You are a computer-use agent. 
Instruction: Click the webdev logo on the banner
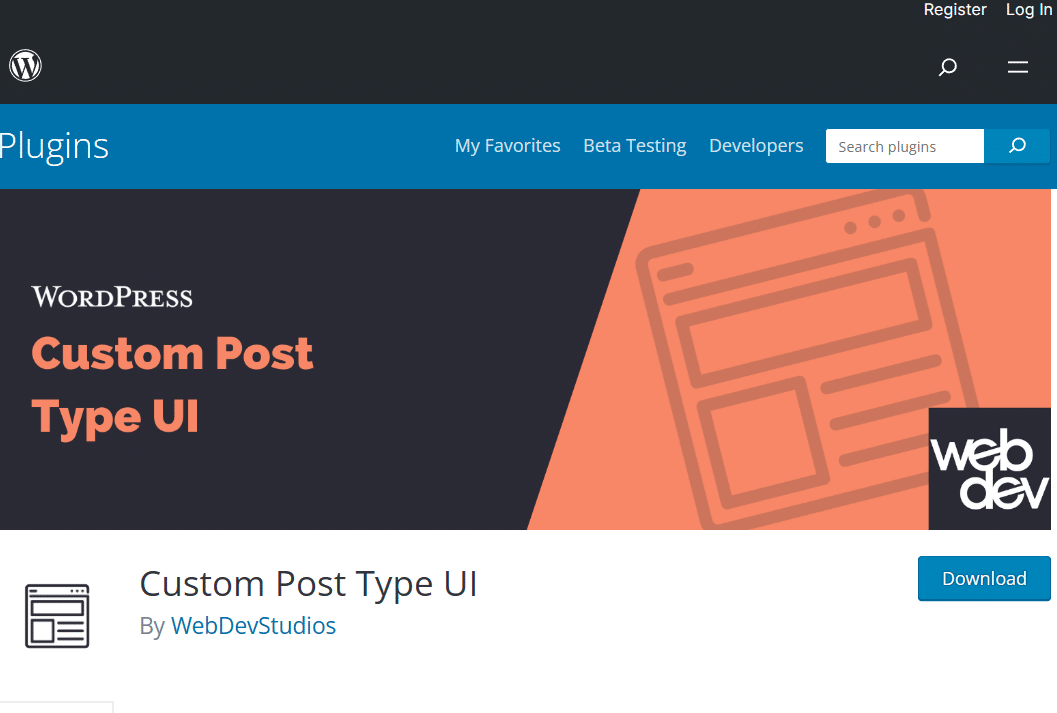pos(989,468)
